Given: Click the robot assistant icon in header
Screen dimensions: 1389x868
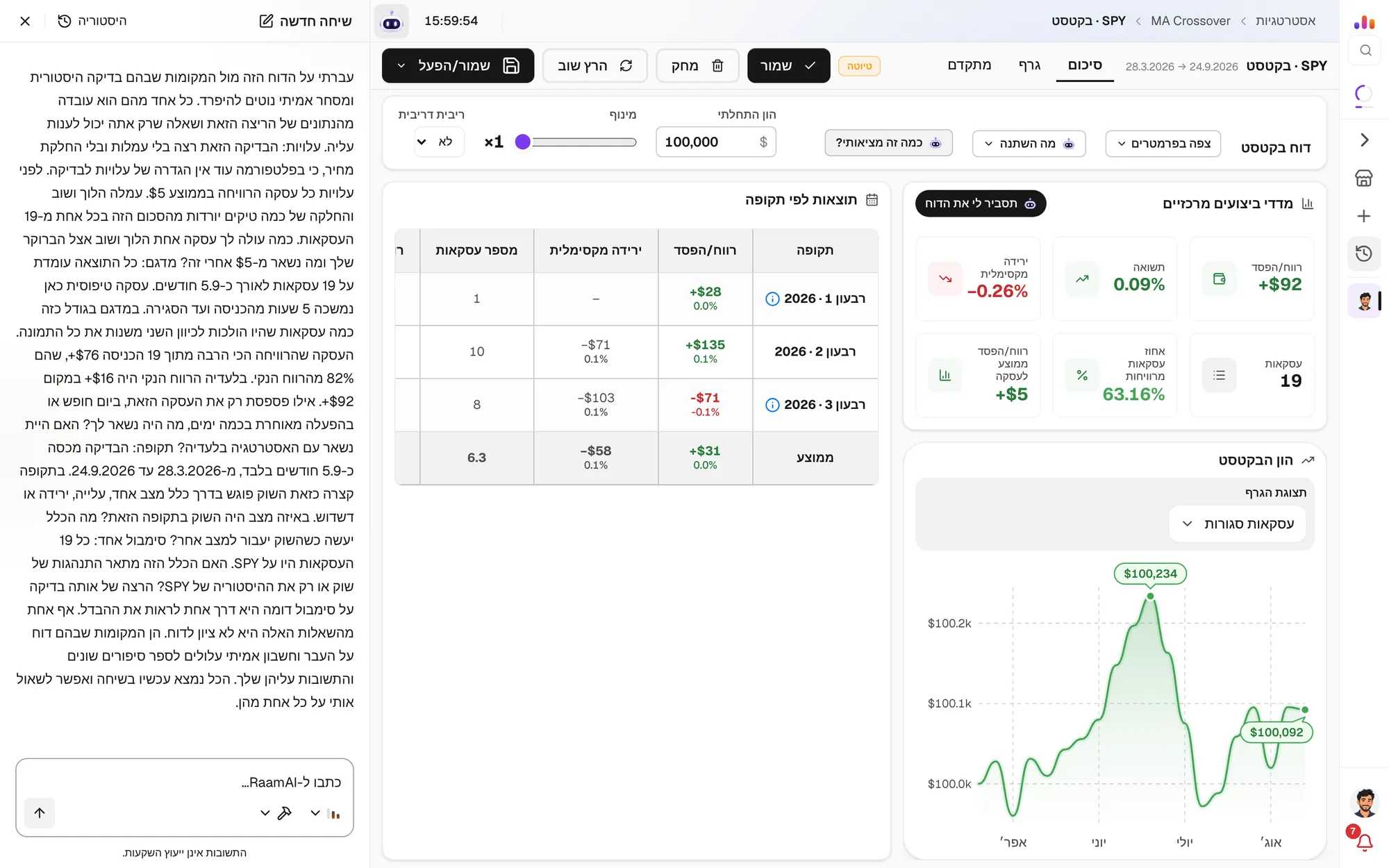Looking at the screenshot, I should 392,22.
